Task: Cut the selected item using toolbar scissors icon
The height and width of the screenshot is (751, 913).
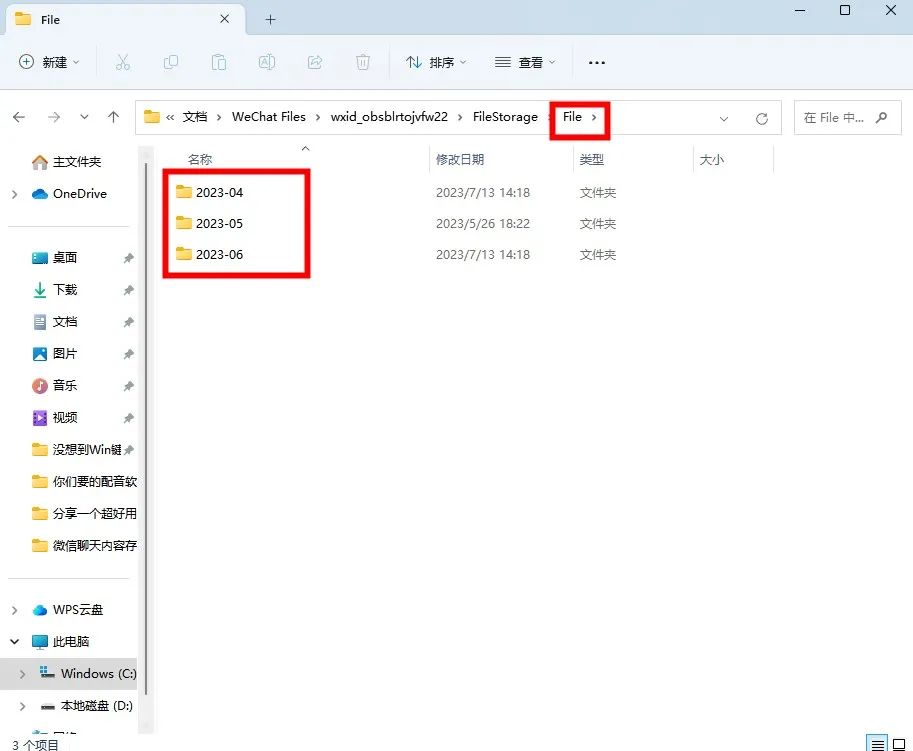Action: point(123,62)
